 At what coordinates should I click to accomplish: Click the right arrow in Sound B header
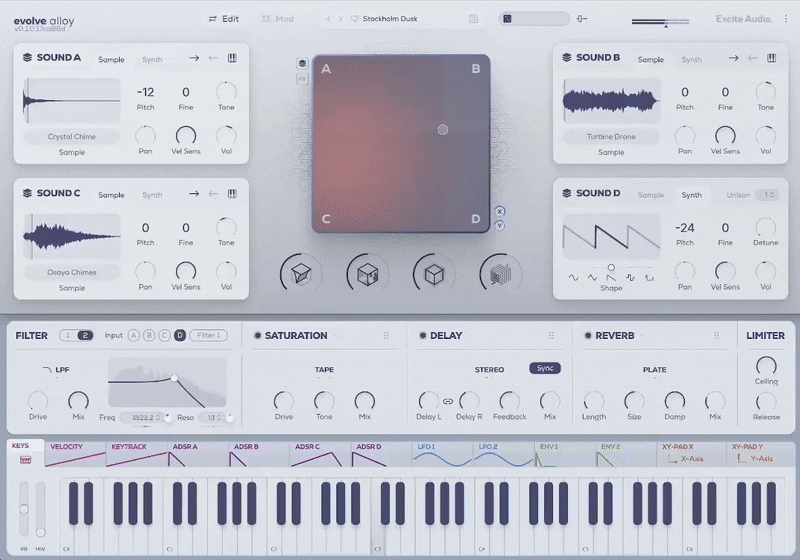[733, 59]
